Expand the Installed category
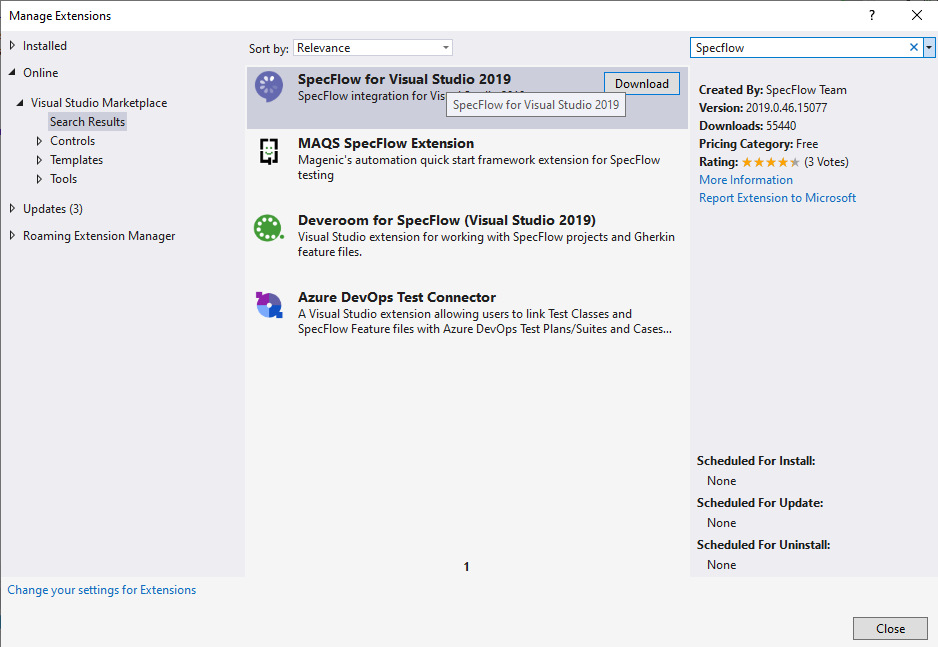Viewport: 938px width, 647px height. click(12, 45)
